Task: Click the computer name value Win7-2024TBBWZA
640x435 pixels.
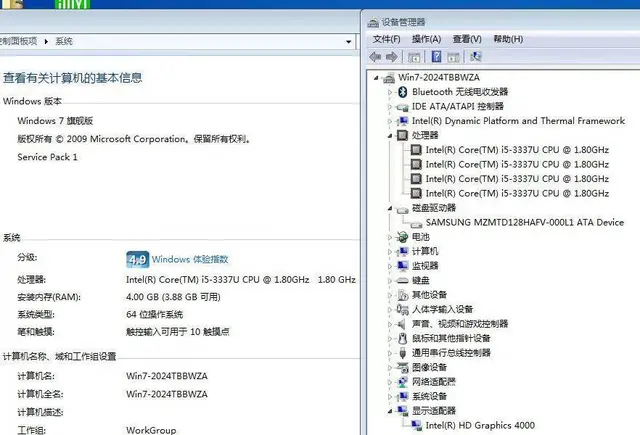Action: click(167, 376)
